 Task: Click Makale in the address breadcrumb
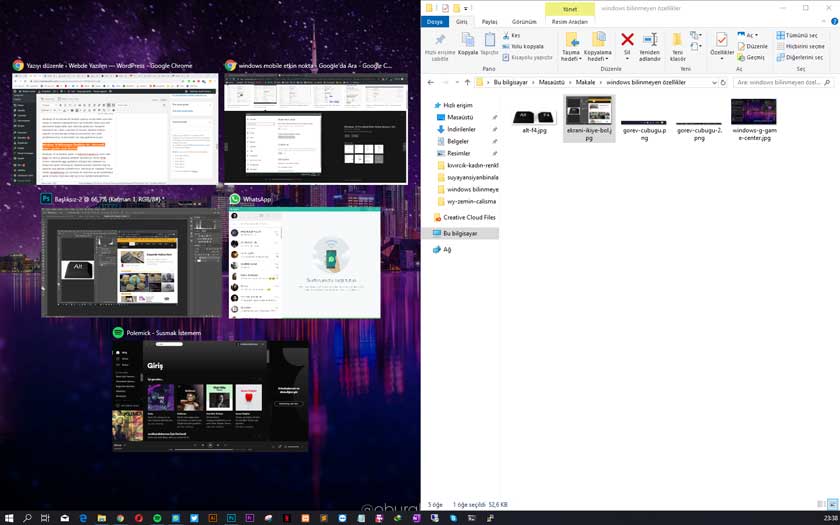pos(586,82)
